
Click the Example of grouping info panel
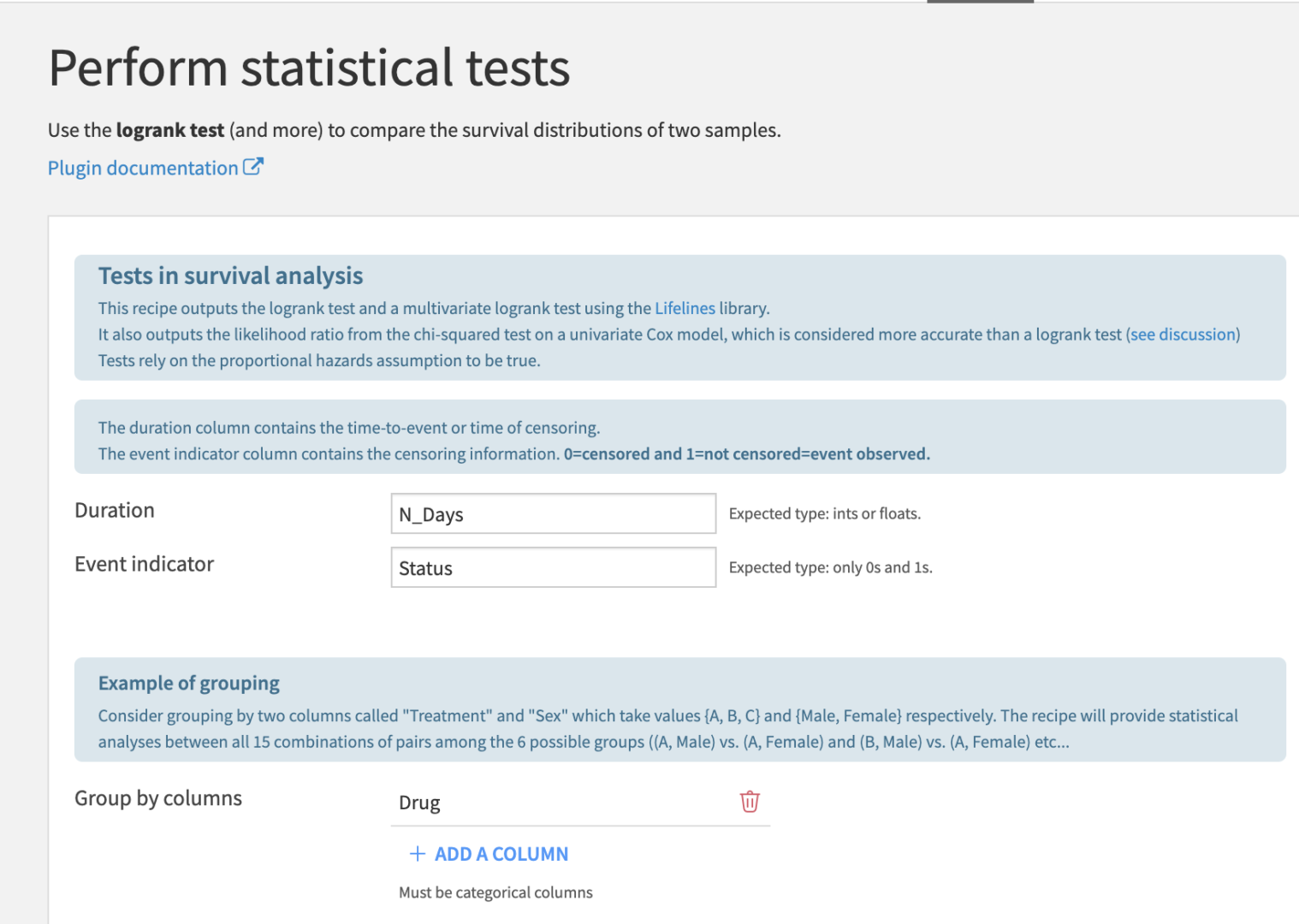tap(680, 710)
